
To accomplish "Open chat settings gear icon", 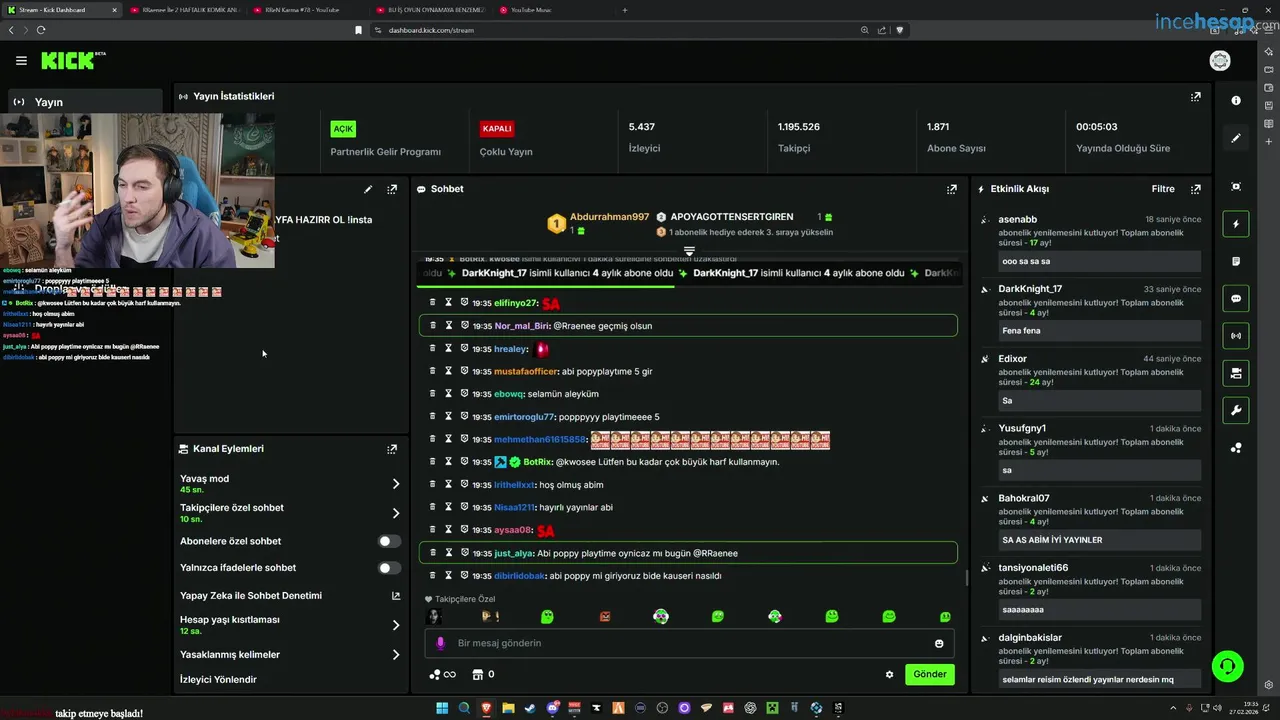I will pos(889,674).
